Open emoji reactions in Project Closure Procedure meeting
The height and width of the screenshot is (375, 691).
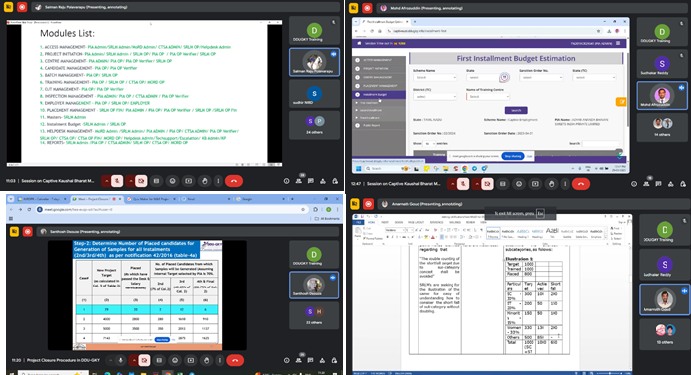[175, 360]
